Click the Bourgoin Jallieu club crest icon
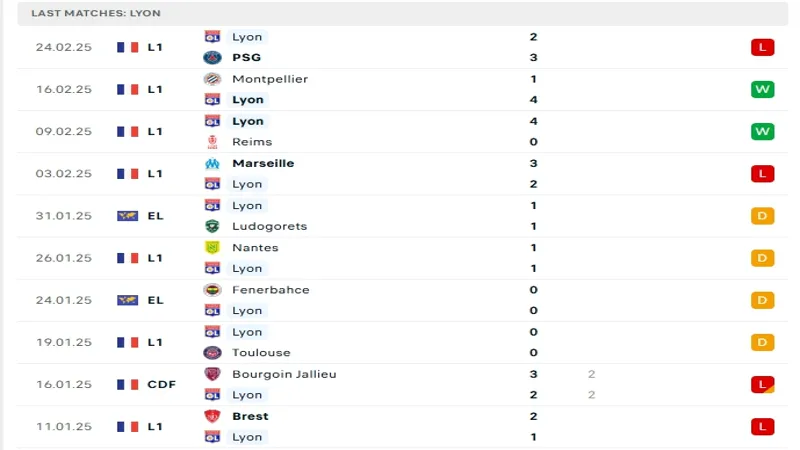 [x=212, y=374]
